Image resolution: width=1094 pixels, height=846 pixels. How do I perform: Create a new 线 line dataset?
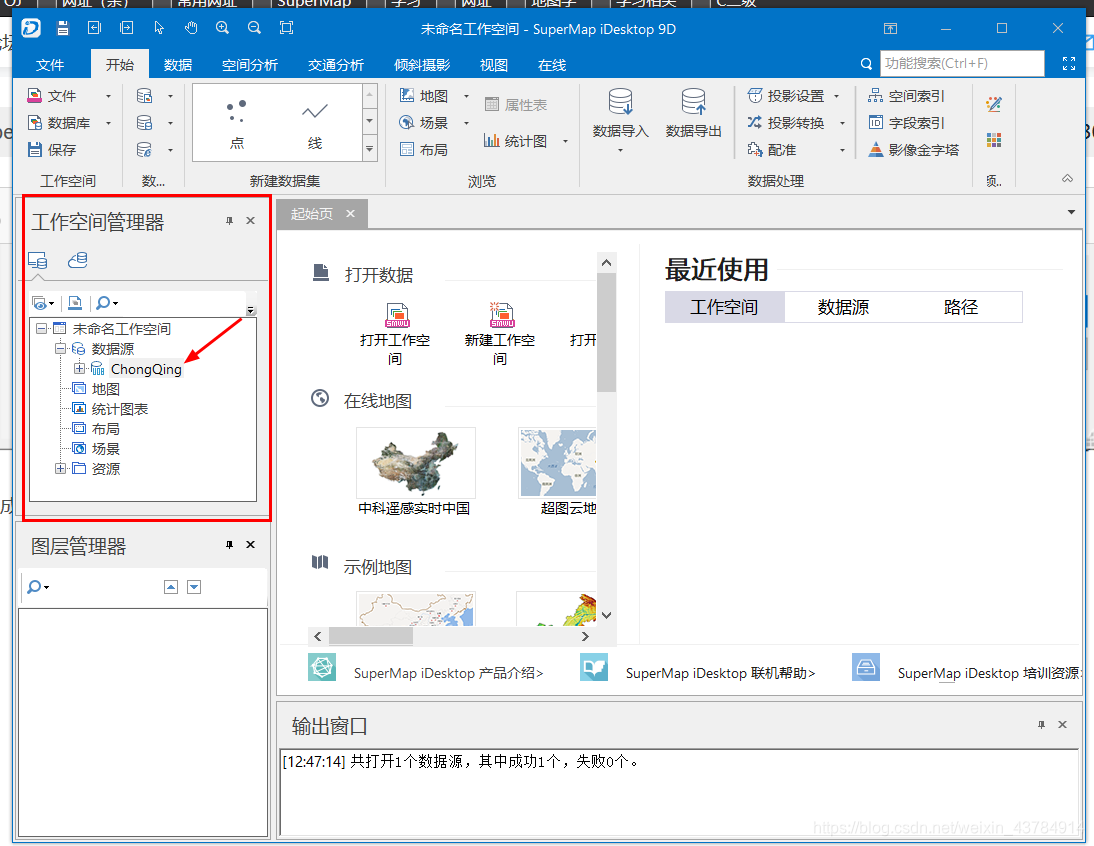coord(315,124)
